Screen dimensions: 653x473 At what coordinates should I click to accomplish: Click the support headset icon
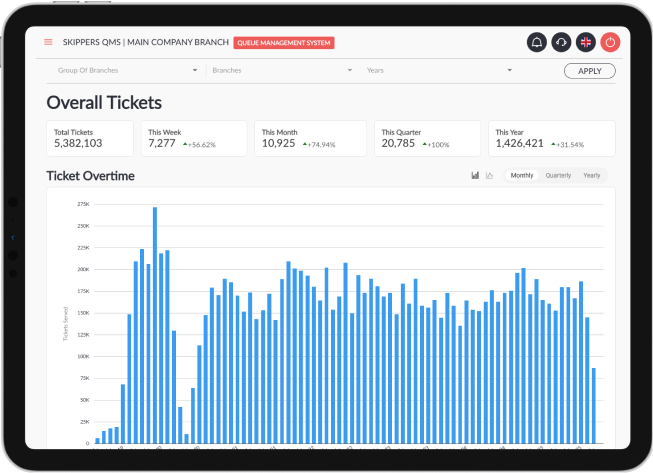click(x=561, y=42)
